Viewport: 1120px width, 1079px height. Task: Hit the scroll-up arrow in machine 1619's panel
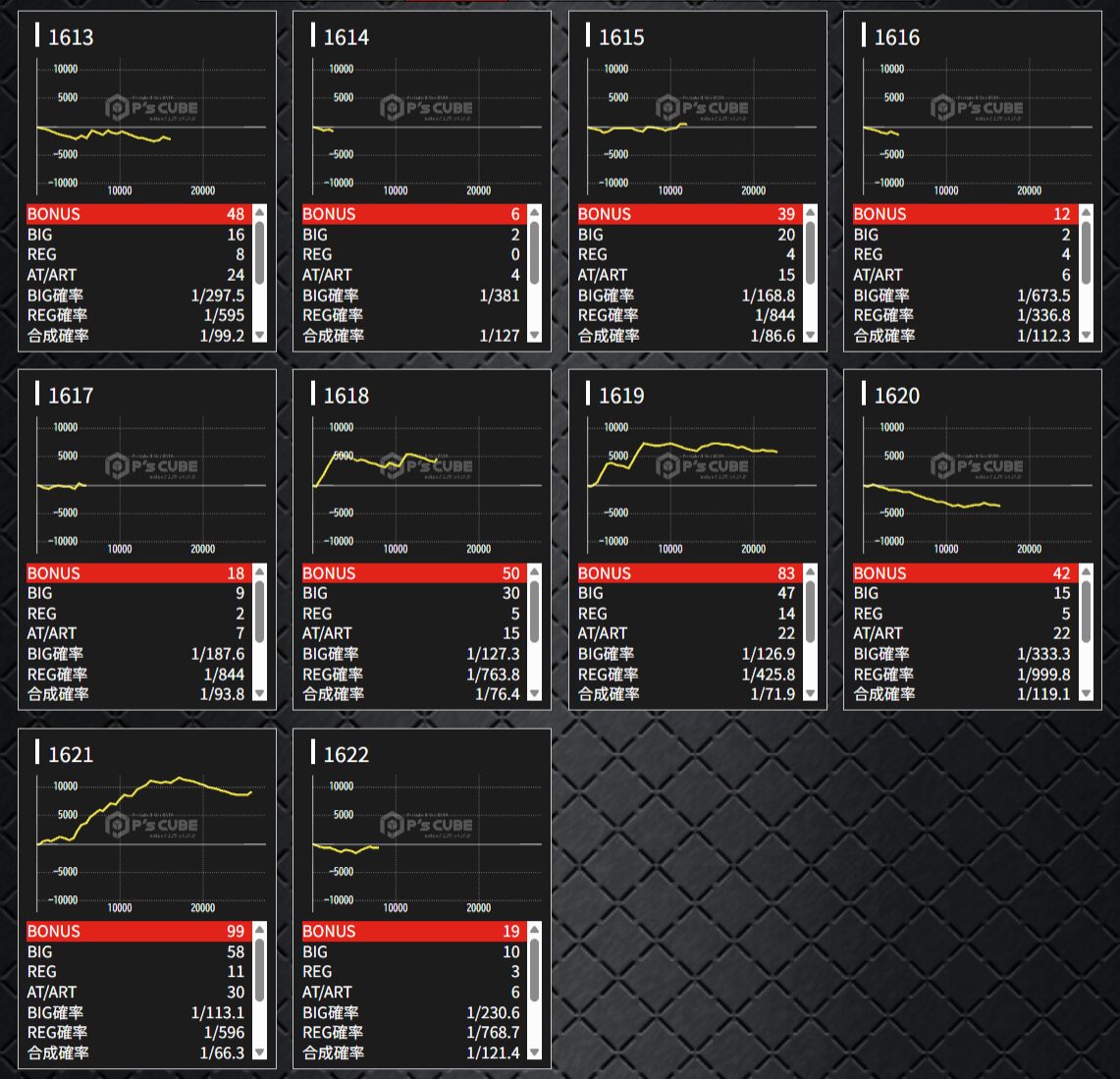[810, 571]
